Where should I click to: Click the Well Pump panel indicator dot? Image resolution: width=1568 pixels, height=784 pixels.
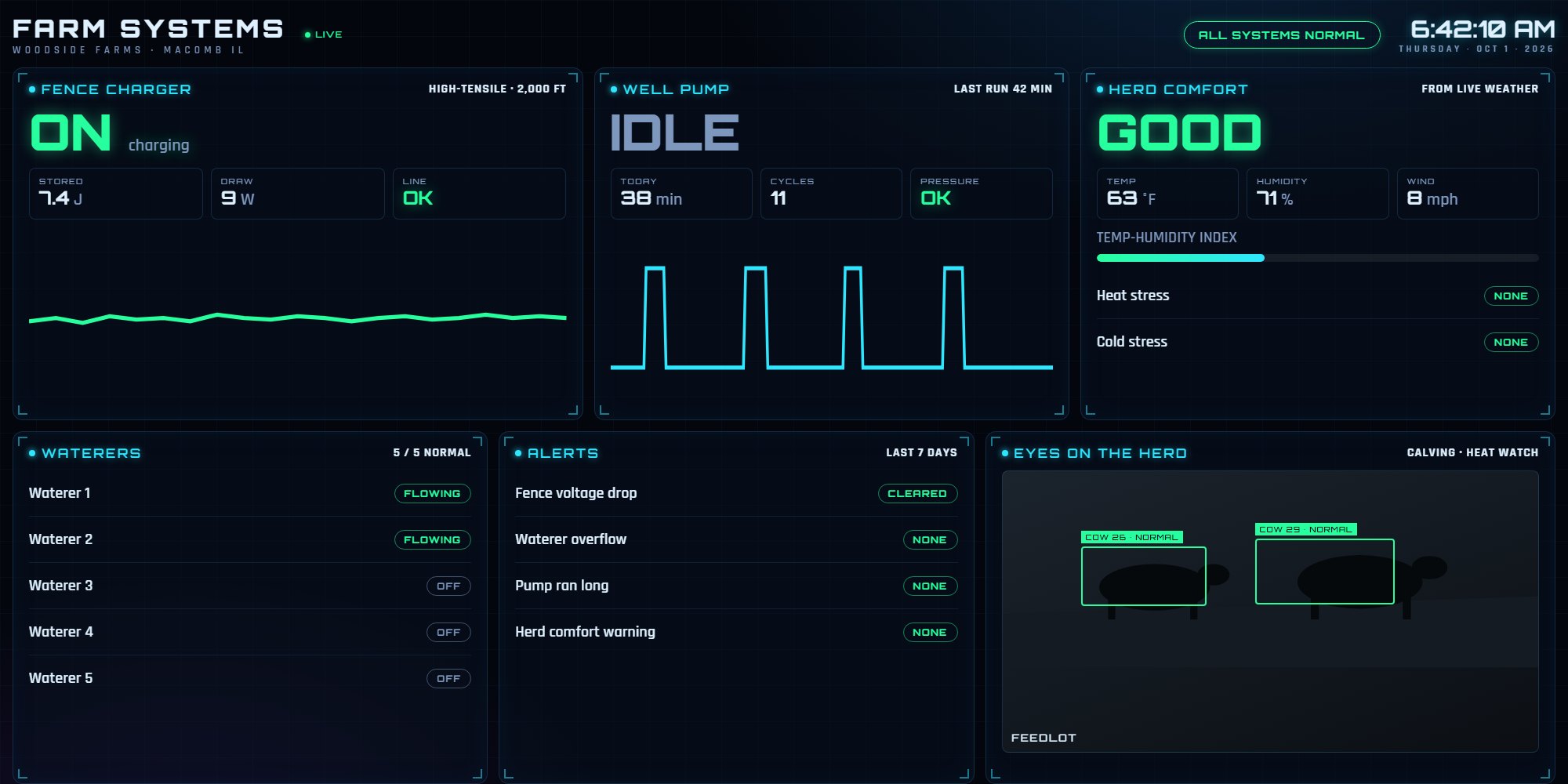point(614,89)
